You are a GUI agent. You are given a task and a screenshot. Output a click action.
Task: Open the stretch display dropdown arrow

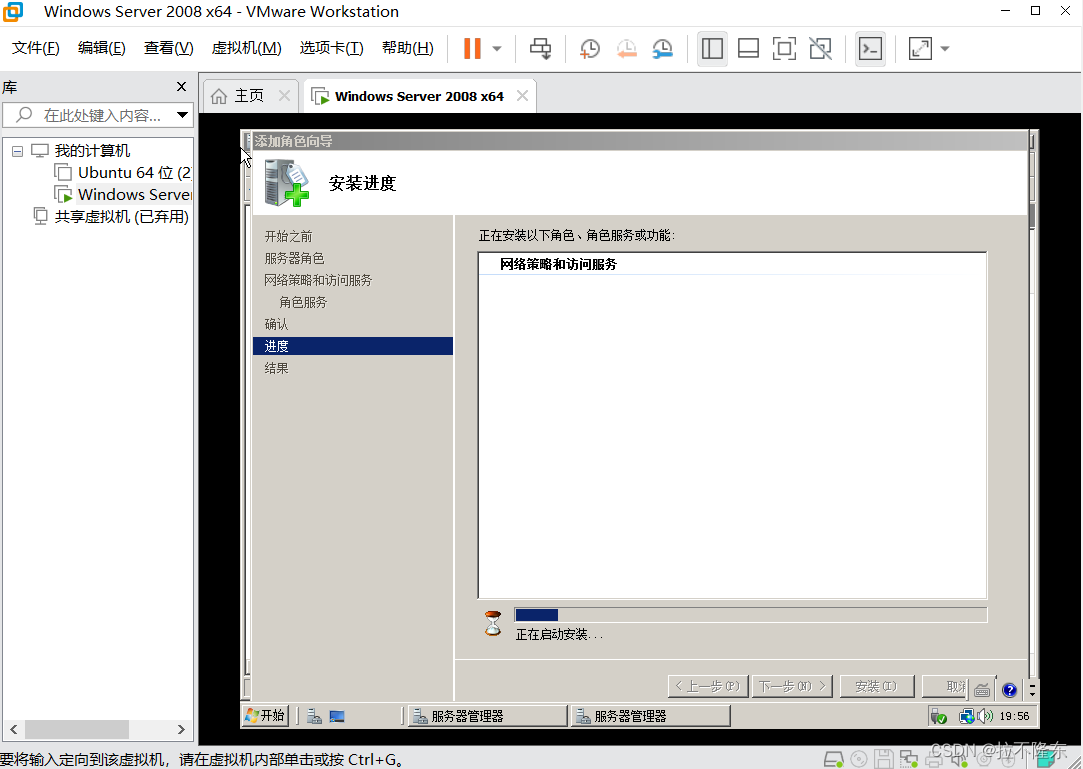[946, 48]
